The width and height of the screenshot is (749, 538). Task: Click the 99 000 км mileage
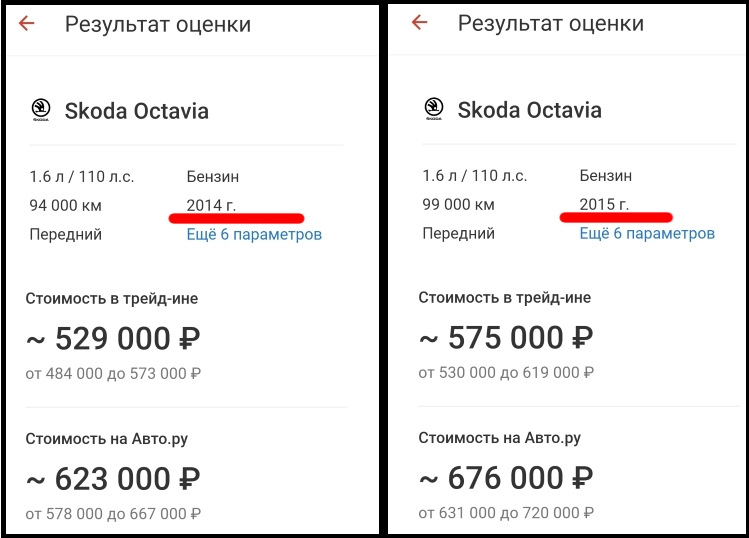point(459,204)
